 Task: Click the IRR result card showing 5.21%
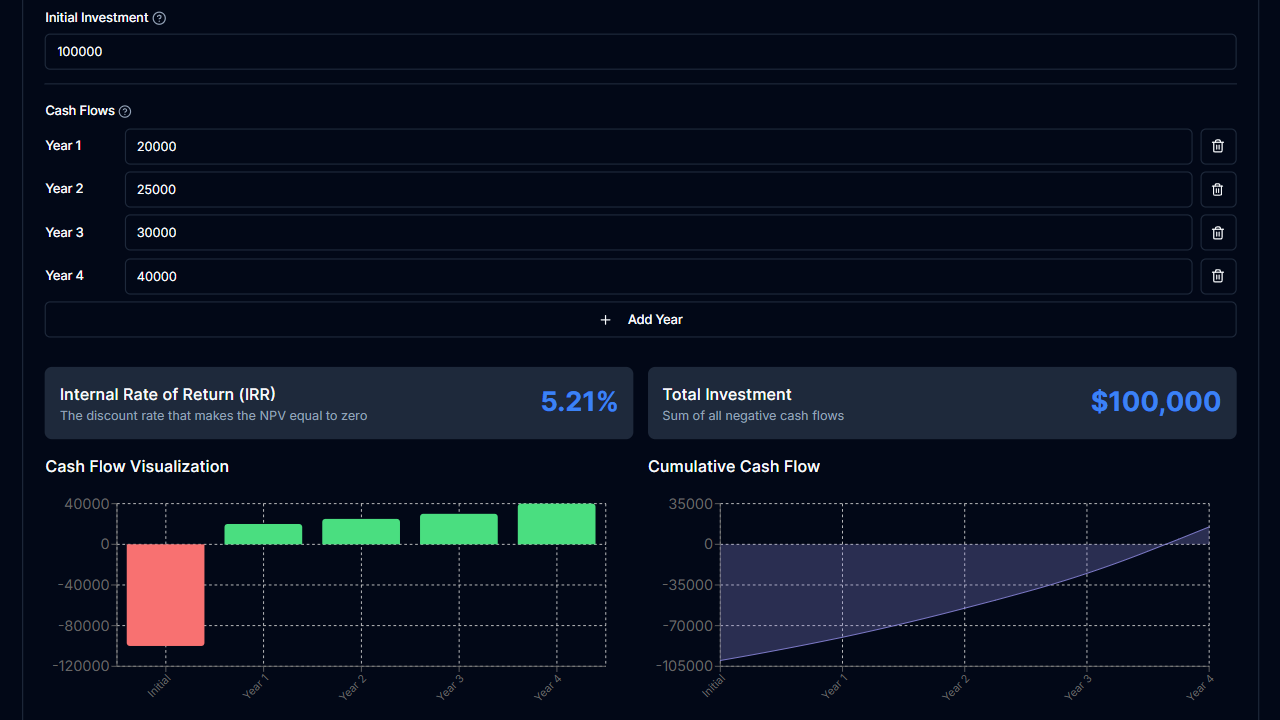[338, 402]
